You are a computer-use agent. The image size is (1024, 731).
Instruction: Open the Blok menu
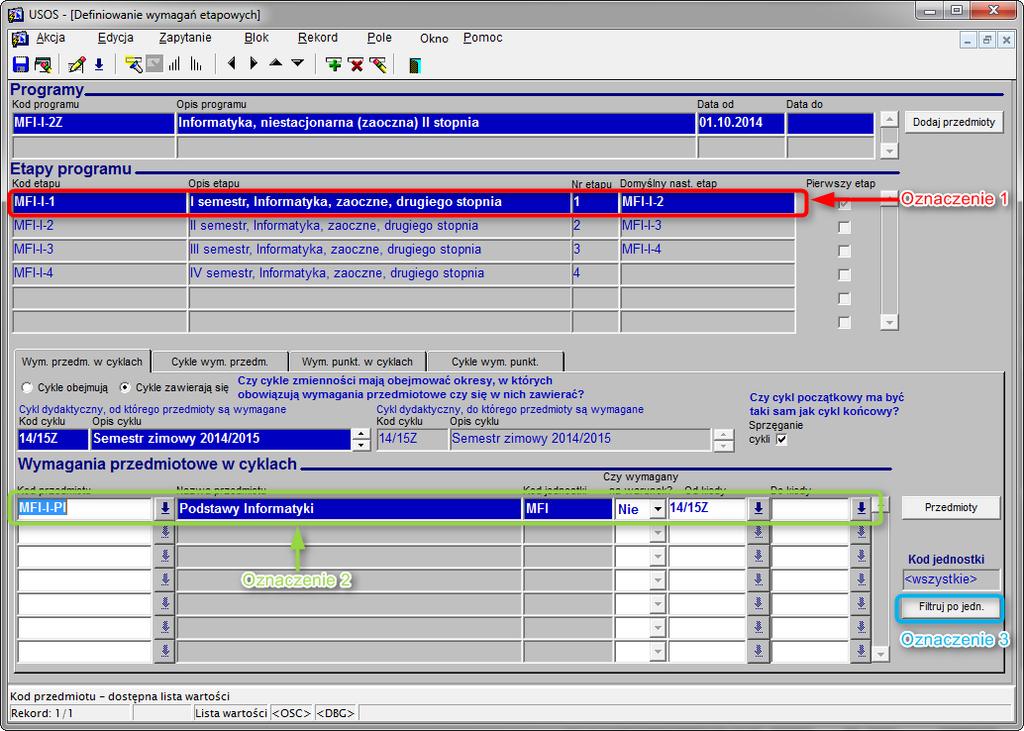[x=257, y=38]
